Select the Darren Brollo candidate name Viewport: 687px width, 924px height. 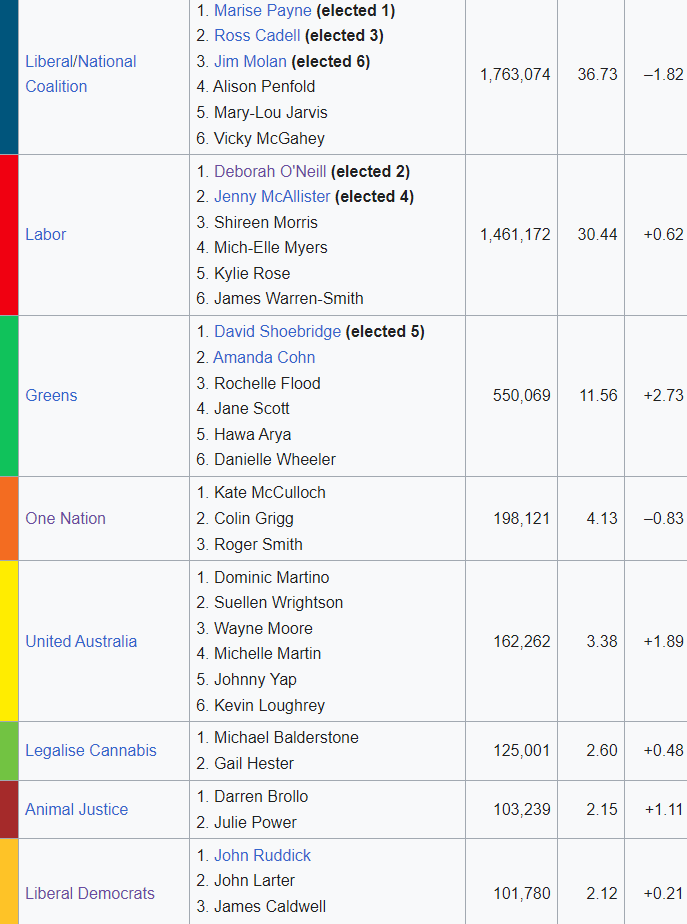pyautogui.click(x=261, y=797)
